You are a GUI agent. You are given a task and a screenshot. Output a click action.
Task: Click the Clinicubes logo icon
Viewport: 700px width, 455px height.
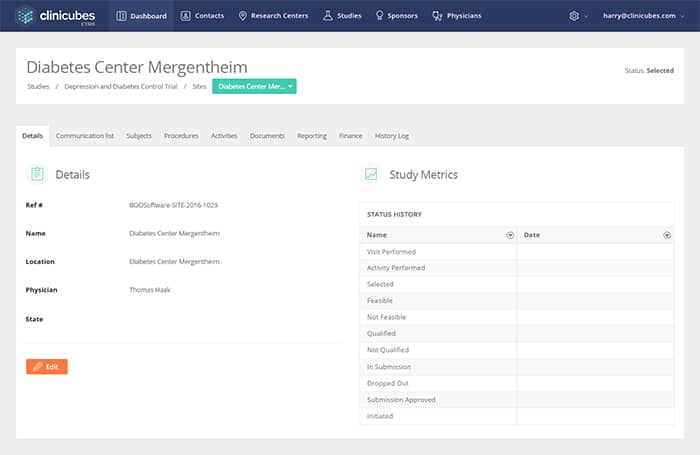[25, 16]
